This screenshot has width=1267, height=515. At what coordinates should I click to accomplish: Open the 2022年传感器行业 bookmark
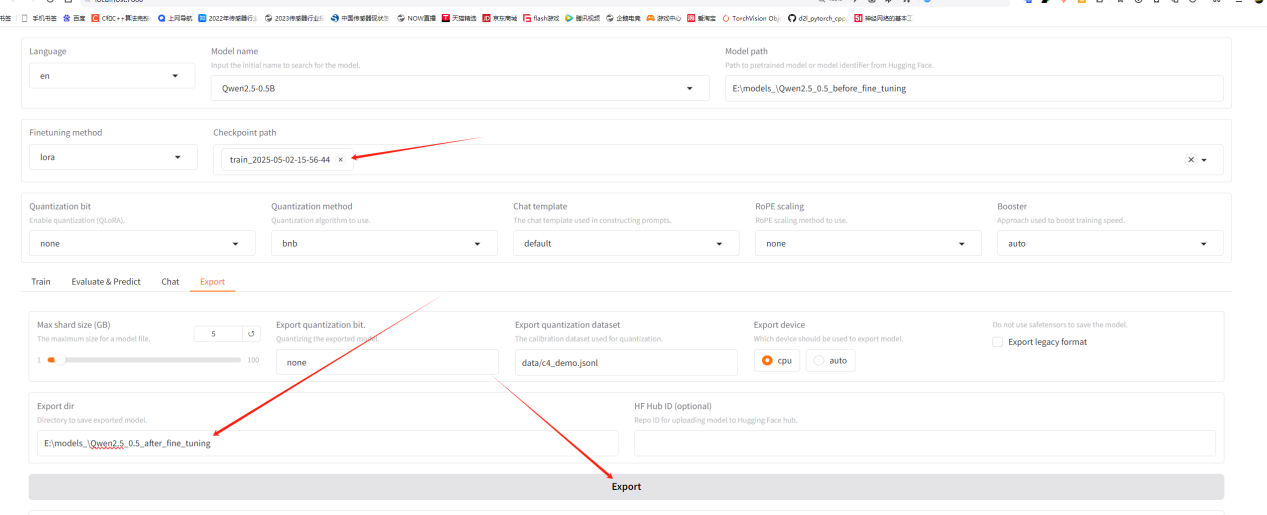[228, 18]
